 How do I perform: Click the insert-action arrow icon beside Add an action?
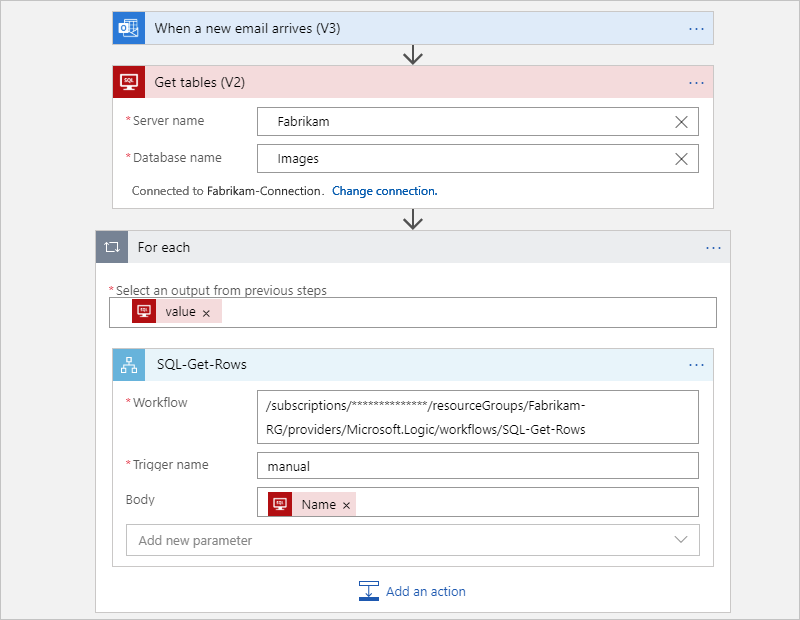369,591
